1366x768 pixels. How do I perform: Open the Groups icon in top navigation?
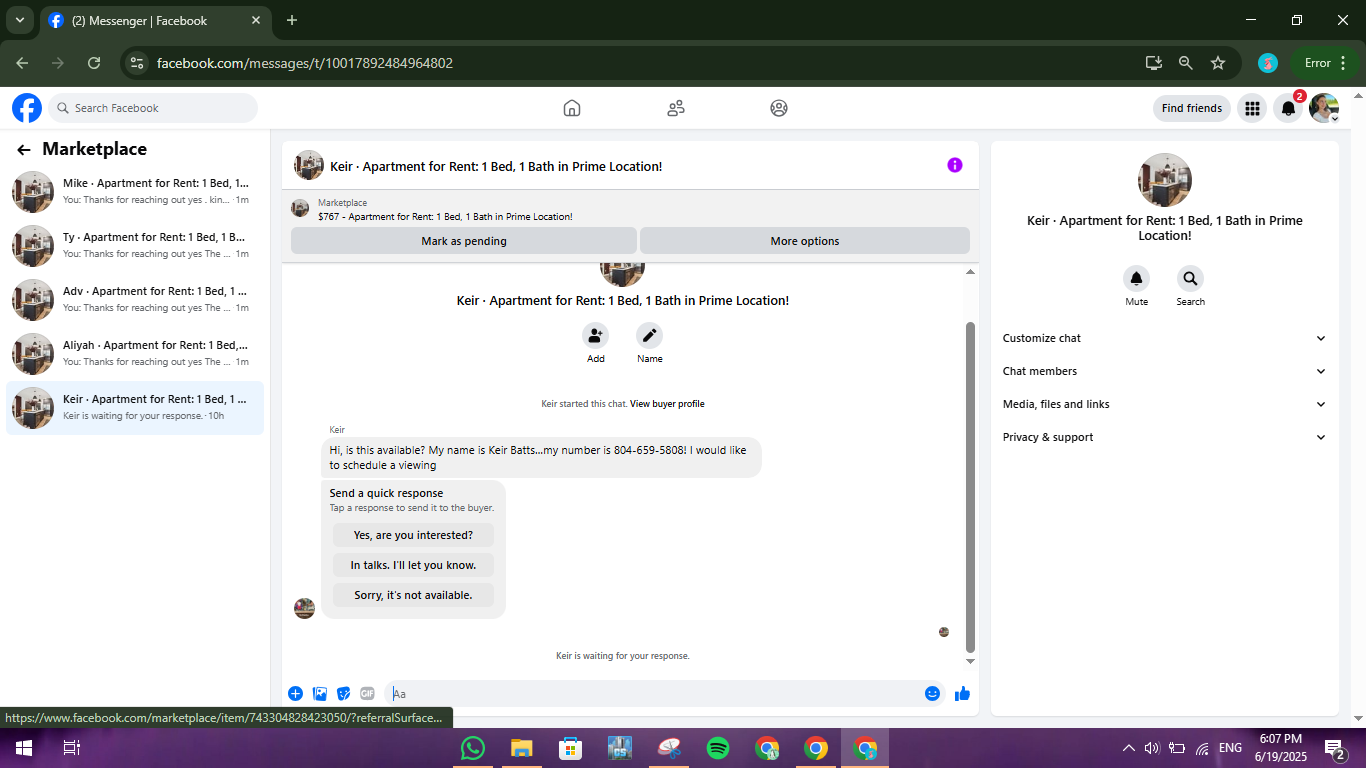pyautogui.click(x=779, y=108)
